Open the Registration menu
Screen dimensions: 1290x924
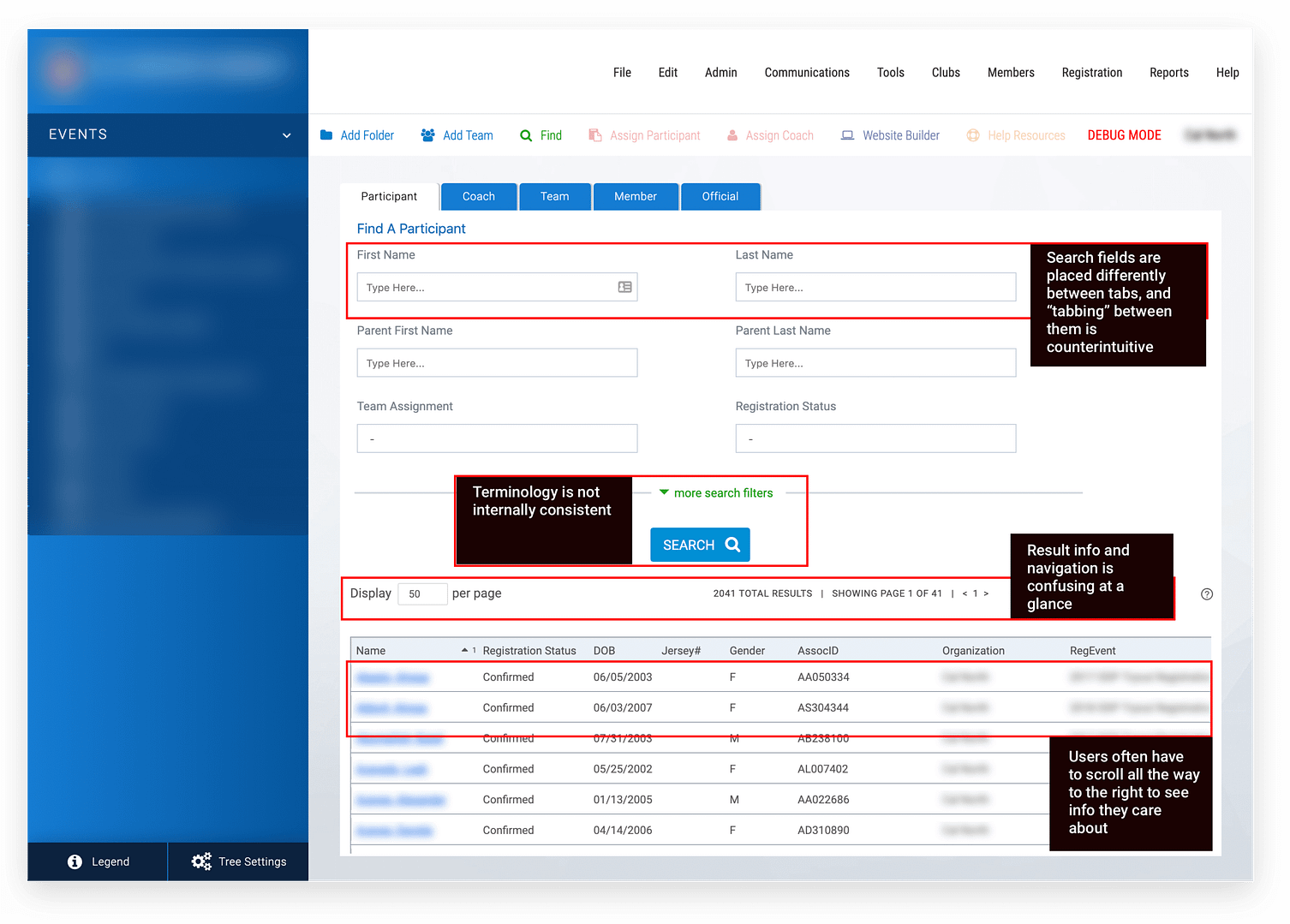click(1092, 73)
